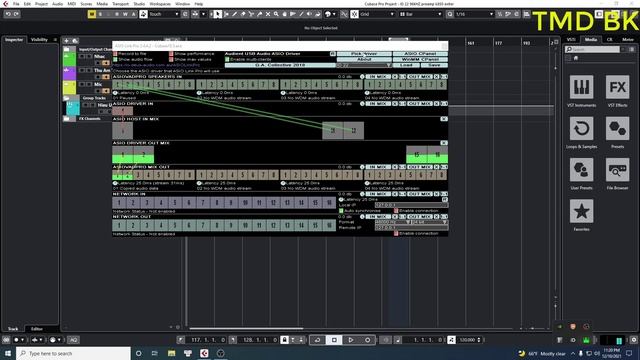Toggle Show max values checkbox

tap(171, 60)
